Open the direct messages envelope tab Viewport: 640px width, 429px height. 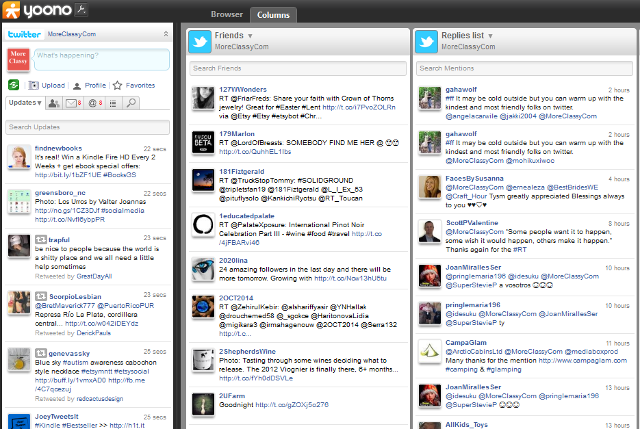(x=73, y=103)
